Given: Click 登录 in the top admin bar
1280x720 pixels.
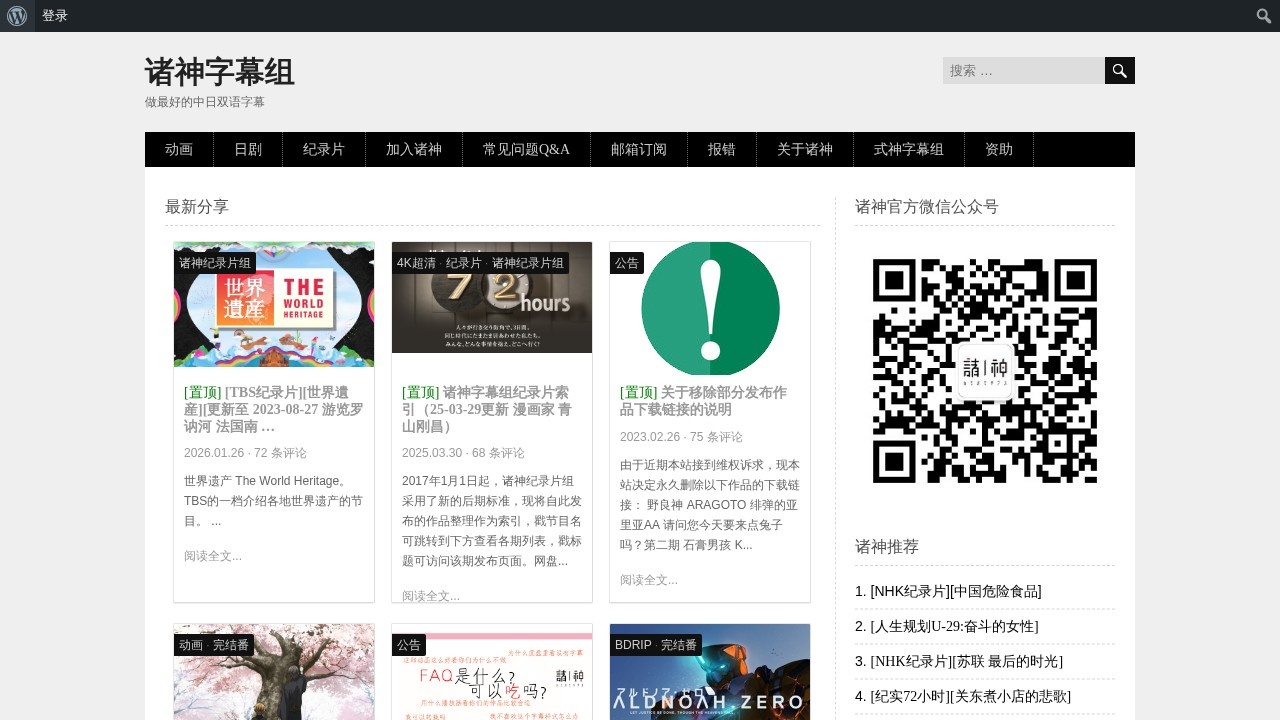Looking at the screenshot, I should [55, 16].
